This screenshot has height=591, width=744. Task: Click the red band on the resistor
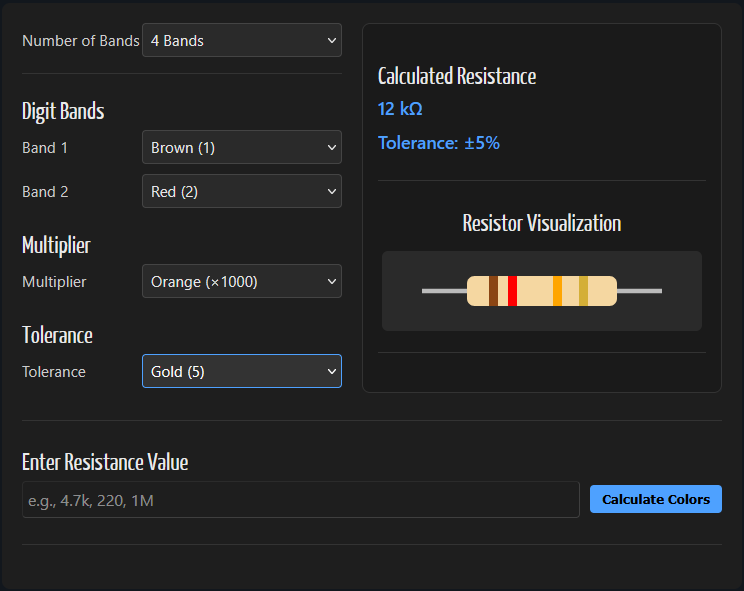[x=512, y=291]
